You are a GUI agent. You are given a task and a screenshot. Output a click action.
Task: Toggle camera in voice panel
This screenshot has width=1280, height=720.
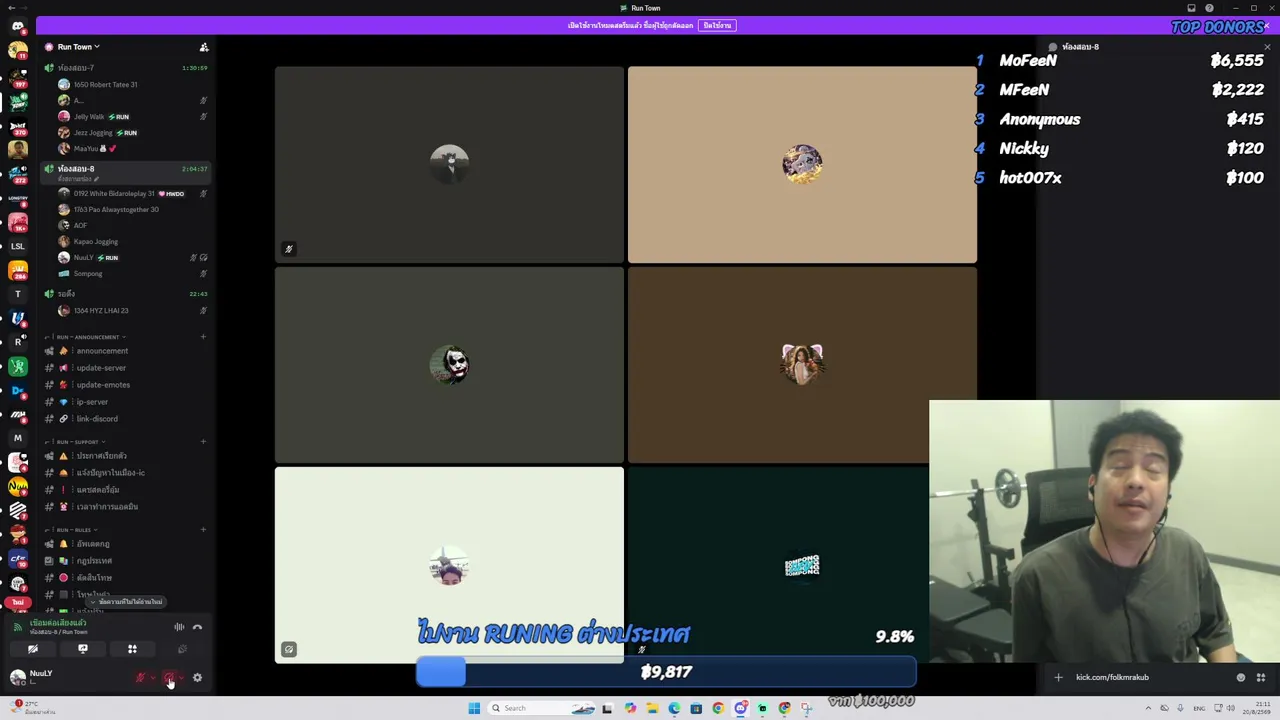click(x=33, y=650)
